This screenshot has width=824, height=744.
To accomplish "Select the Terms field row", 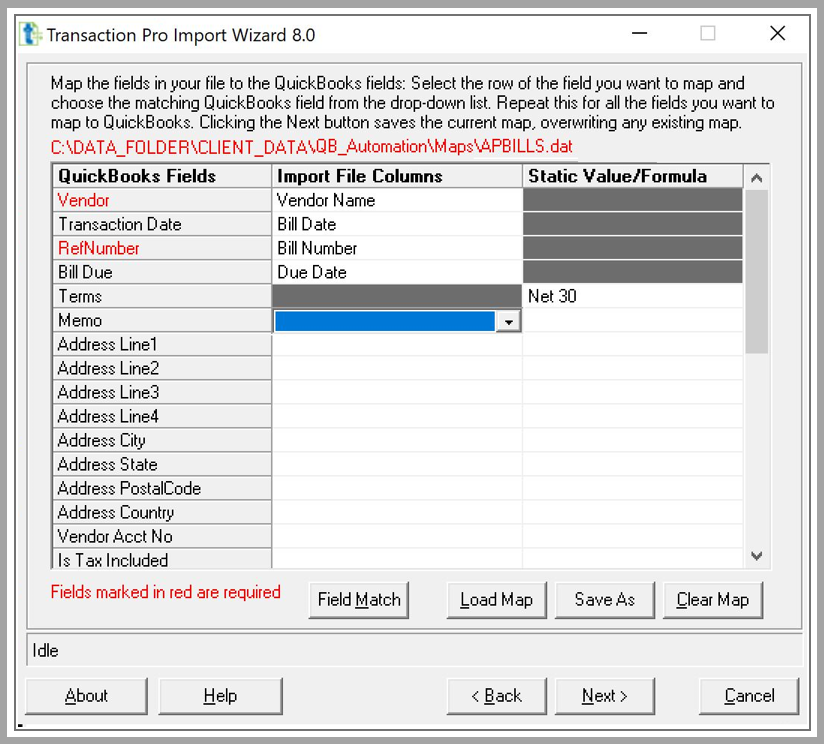I will (162, 296).
